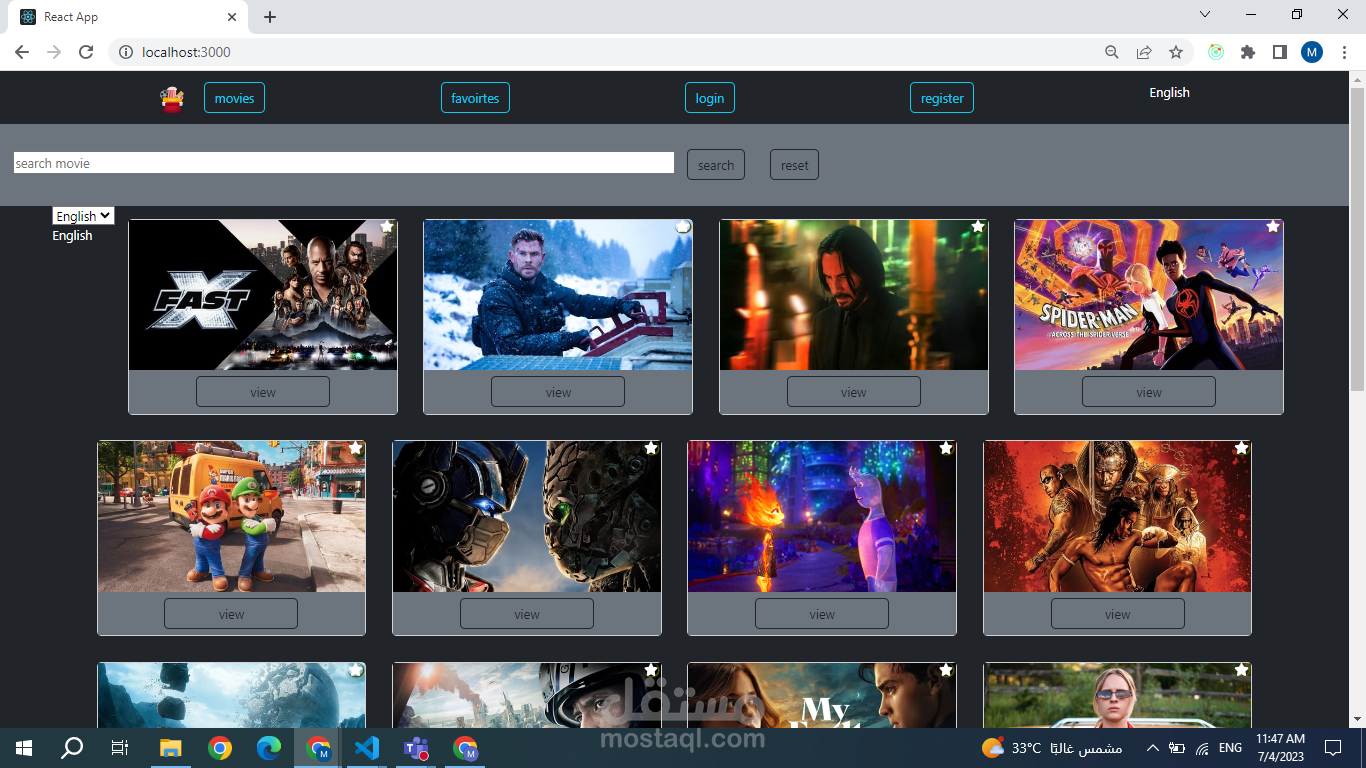The image size is (1366, 768).
Task: Open the Windows notification center
Action: (x=1332, y=748)
